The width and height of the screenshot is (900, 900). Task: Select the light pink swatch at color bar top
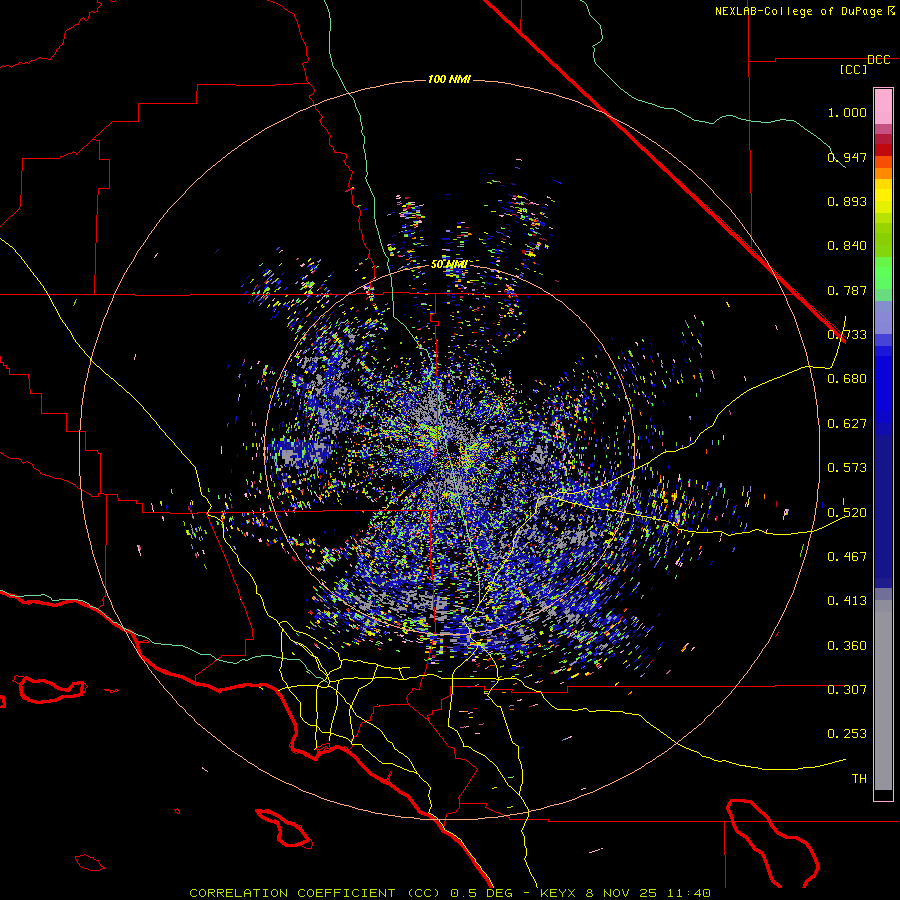pyautogui.click(x=883, y=106)
